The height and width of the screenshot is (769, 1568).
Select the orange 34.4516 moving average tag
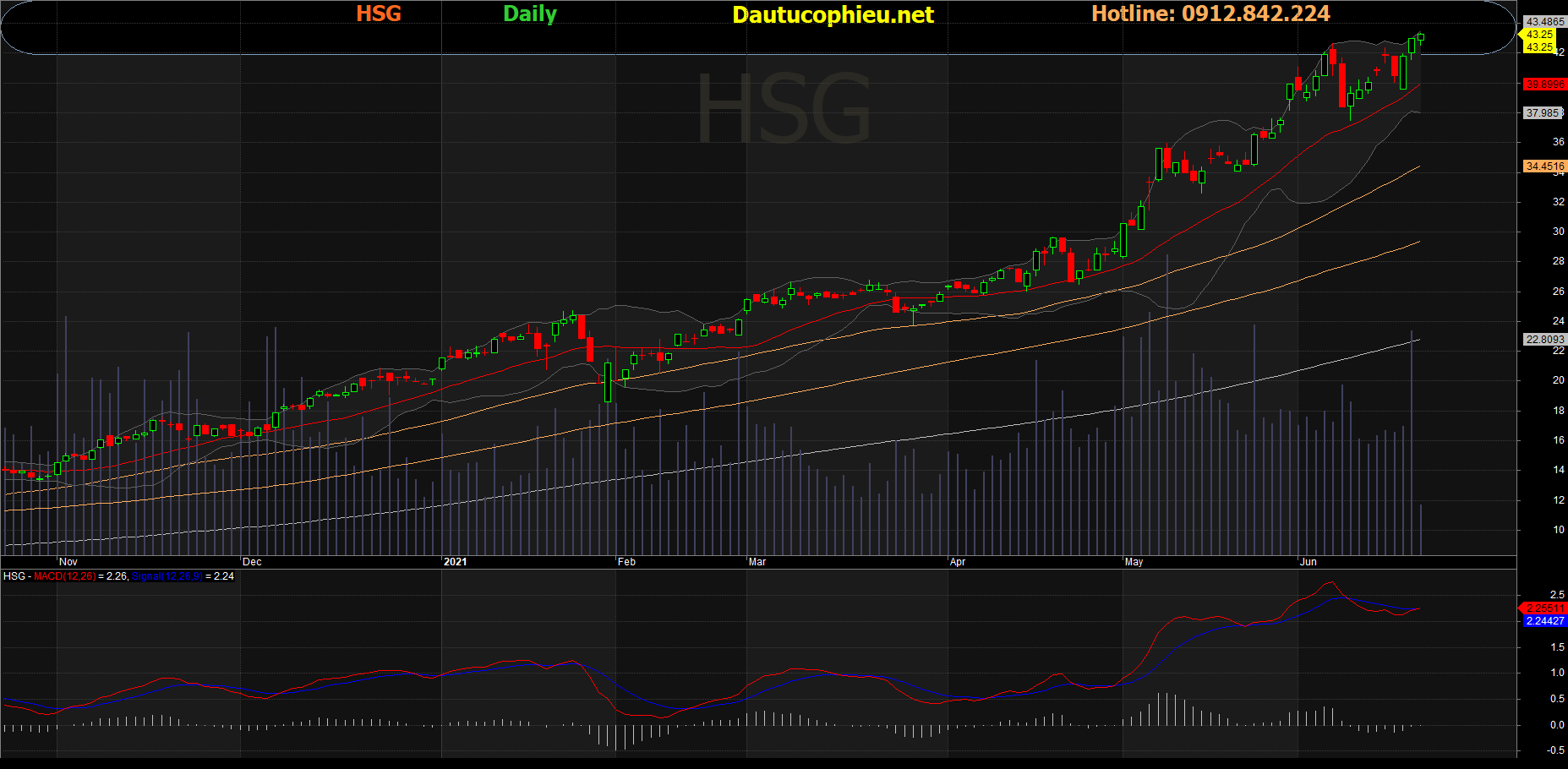pos(1544,166)
